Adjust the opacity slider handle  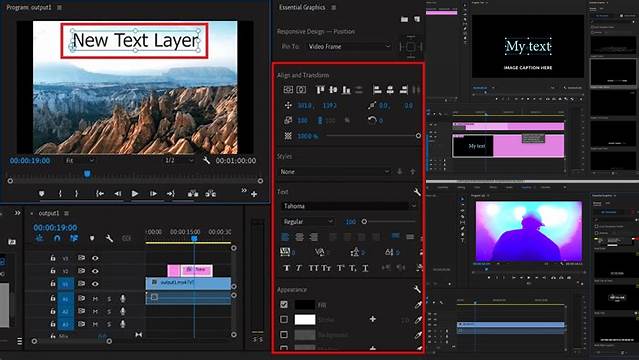[418, 136]
